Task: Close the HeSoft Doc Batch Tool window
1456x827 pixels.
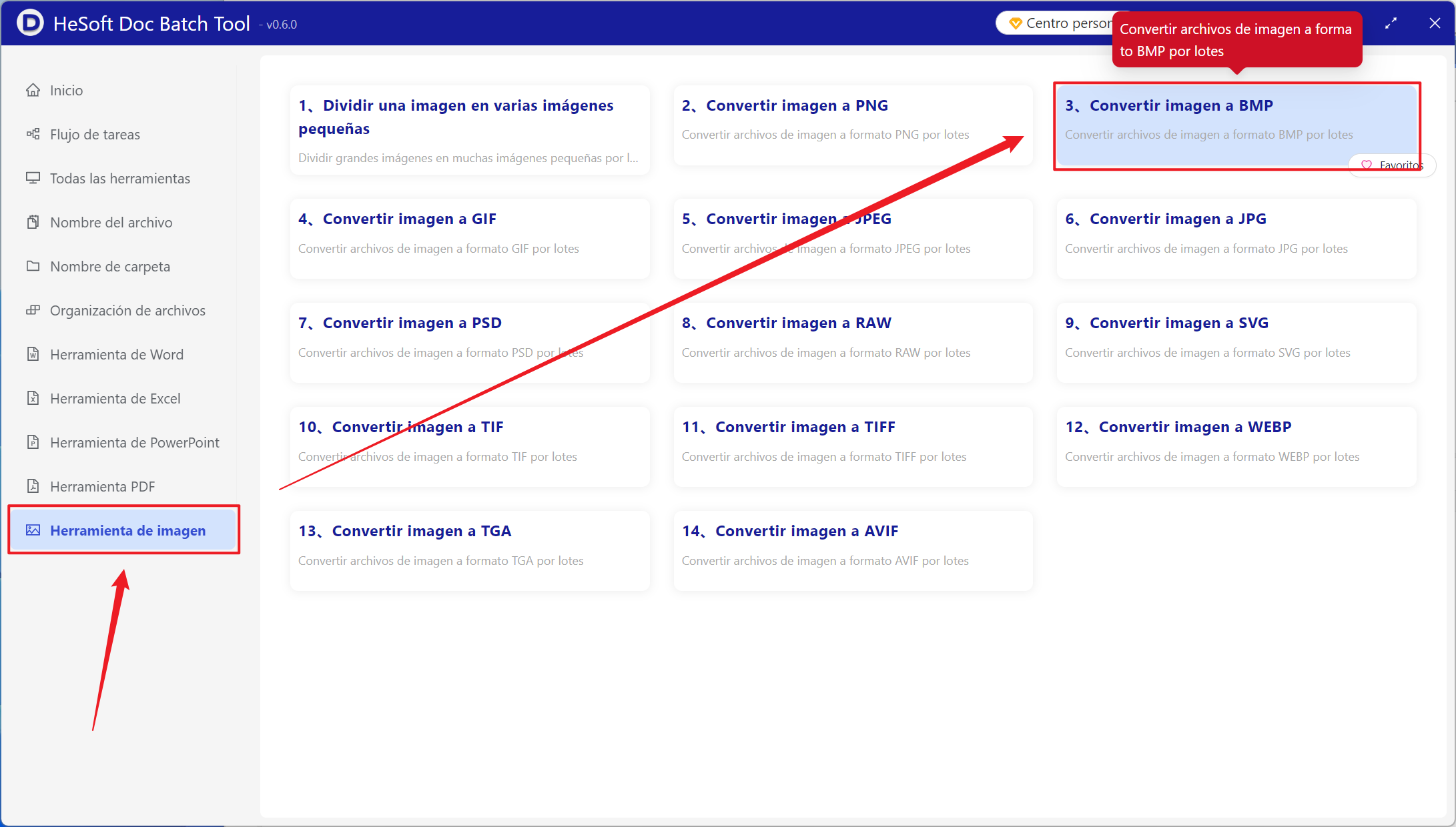Action: [x=1435, y=23]
